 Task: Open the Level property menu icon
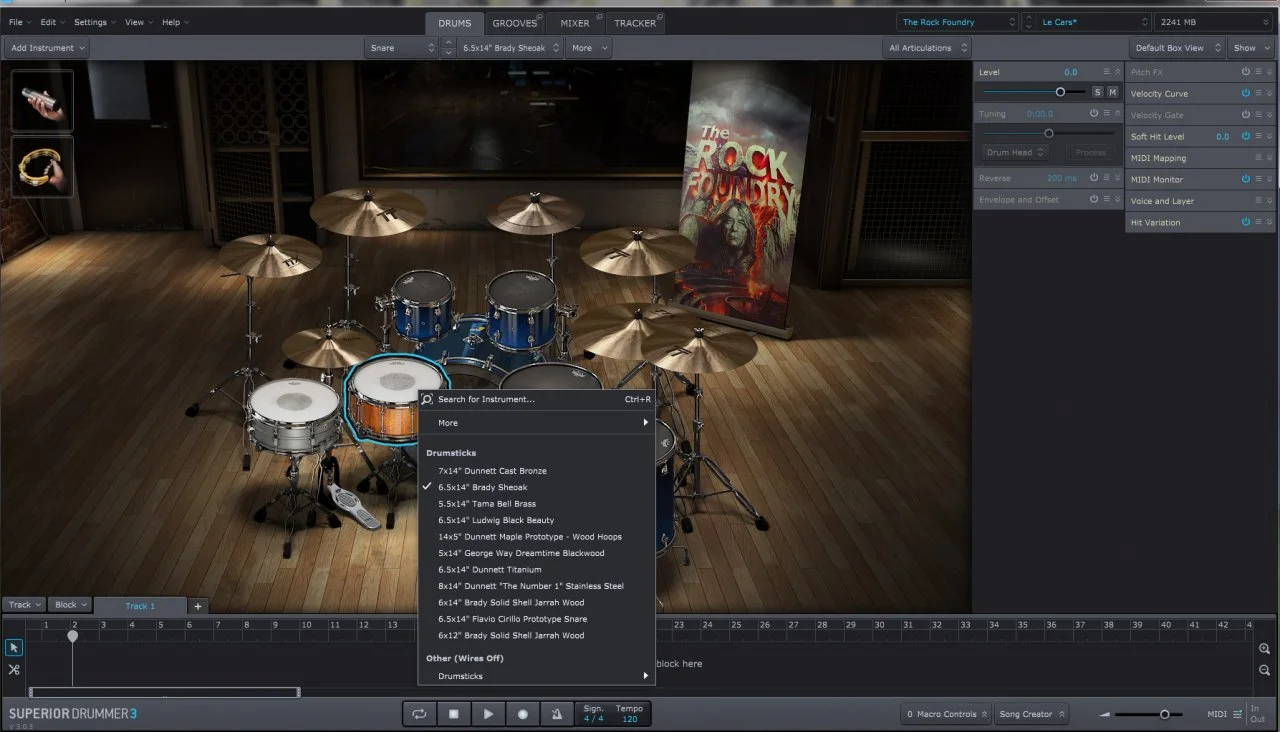point(1106,72)
